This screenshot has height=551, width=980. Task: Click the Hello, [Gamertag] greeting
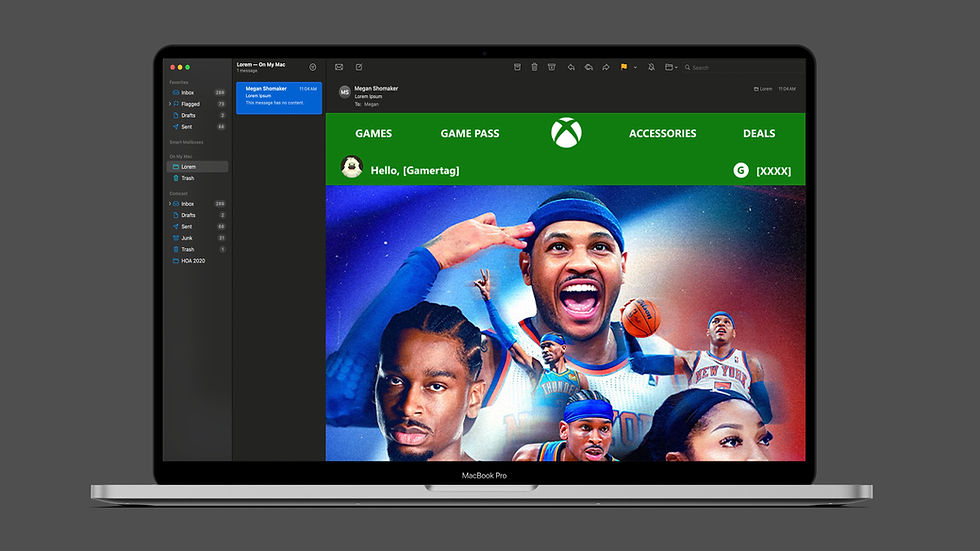pos(415,171)
